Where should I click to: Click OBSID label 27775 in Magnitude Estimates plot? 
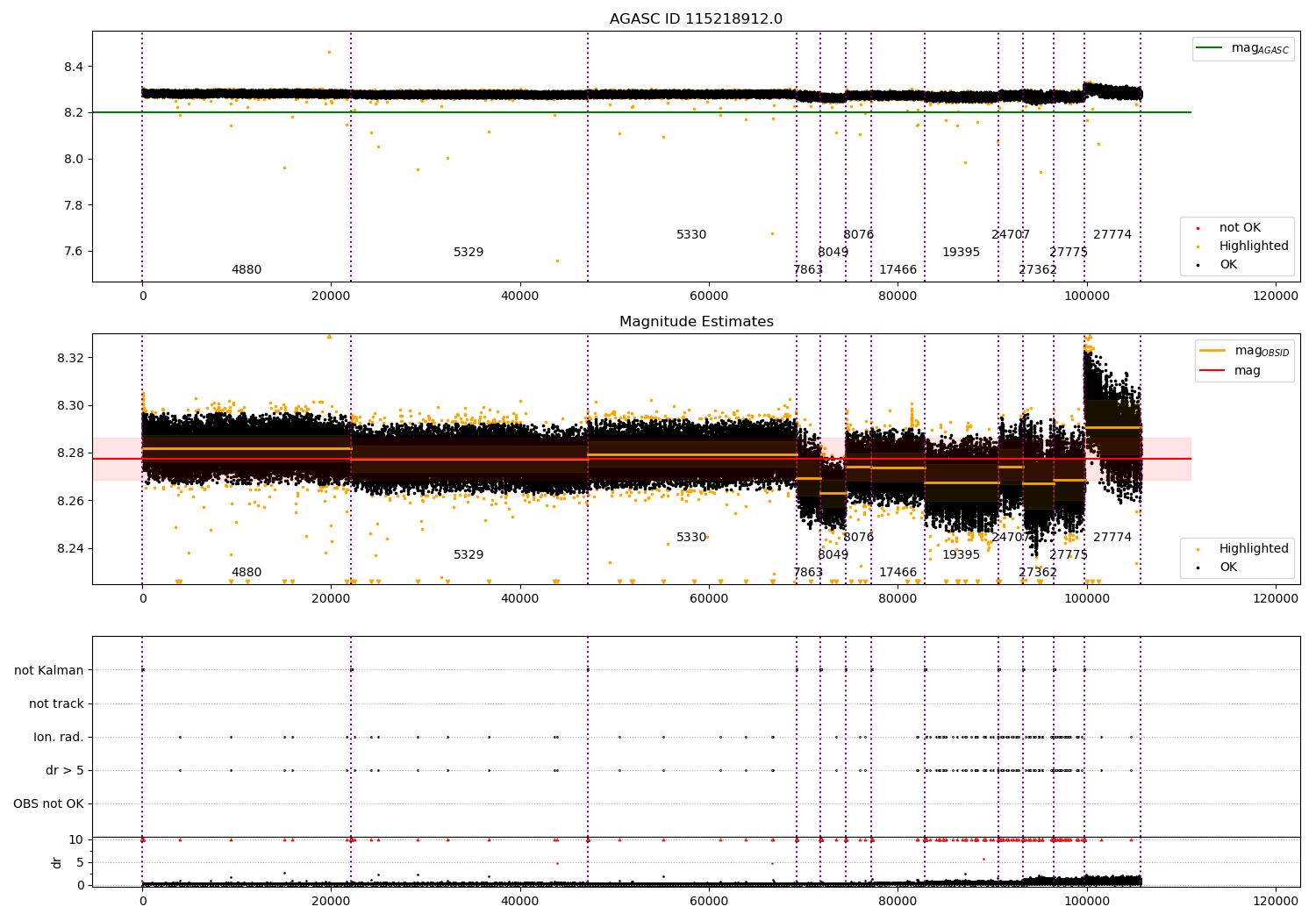1069,555
